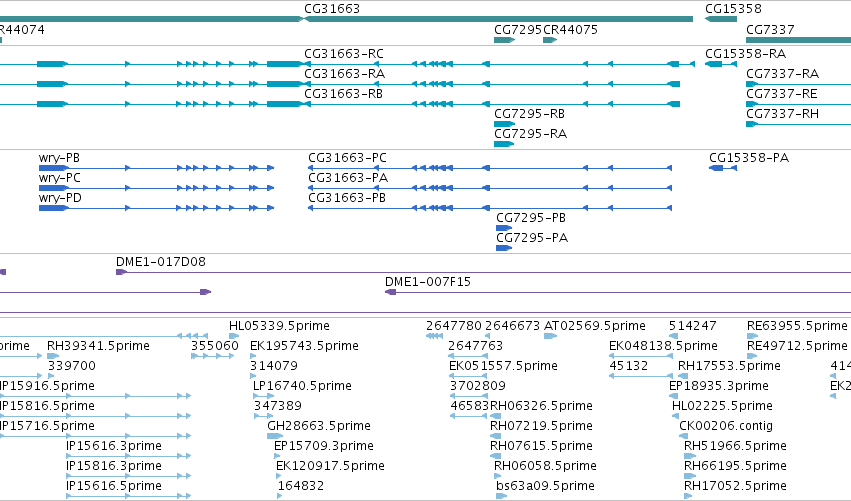Select the 514247 feature label
Image resolution: width=851 pixels, height=501 pixels.
693,326
